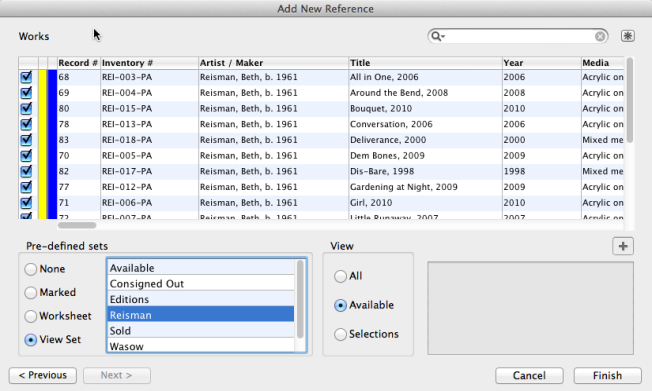This screenshot has height=391, width=652.
Task: Click the asterisk icon beside search field
Action: coord(627,36)
